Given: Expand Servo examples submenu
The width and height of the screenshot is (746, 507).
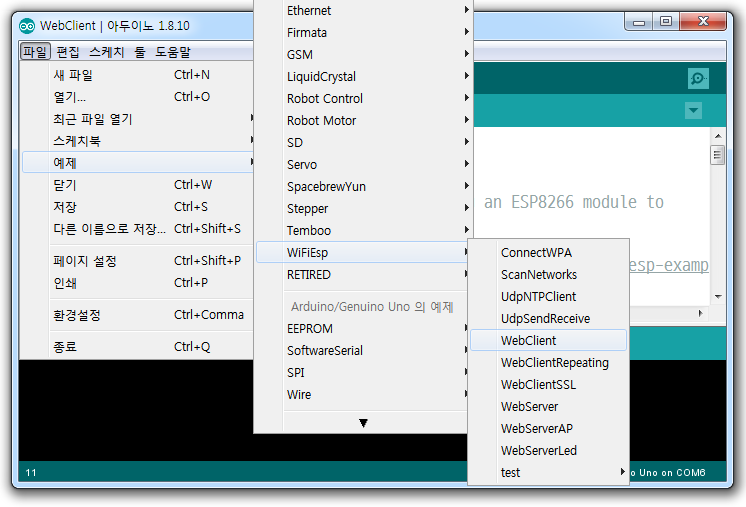Looking at the screenshot, I should 364,164.
